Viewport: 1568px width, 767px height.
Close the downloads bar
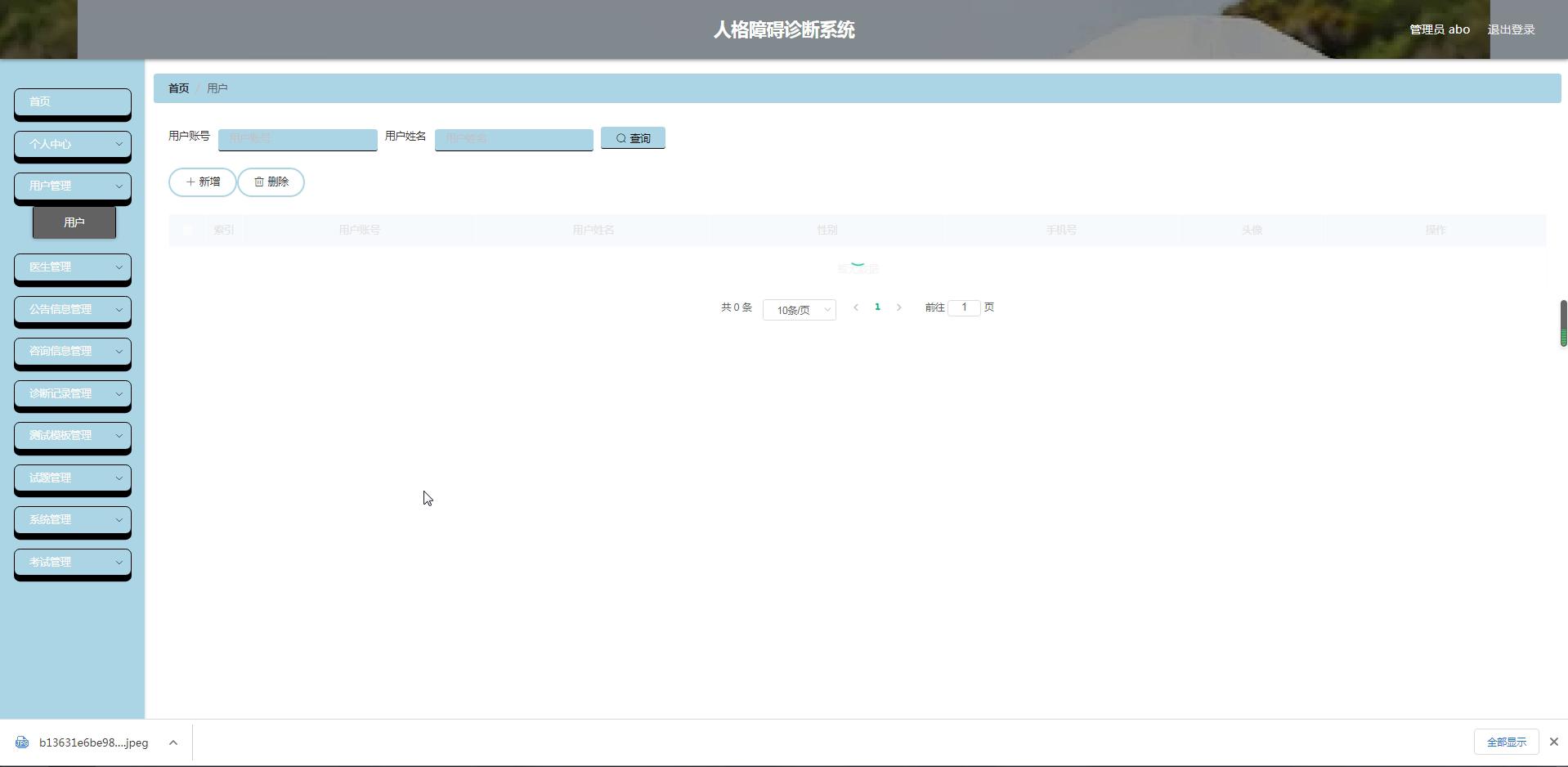1553,742
